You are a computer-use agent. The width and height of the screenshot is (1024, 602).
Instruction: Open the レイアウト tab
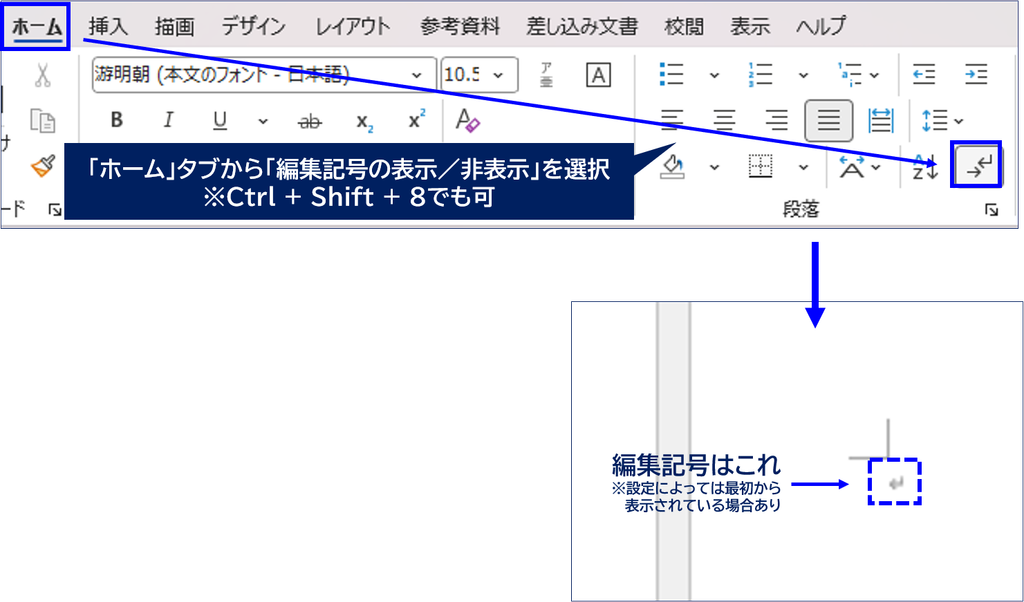[x=353, y=27]
